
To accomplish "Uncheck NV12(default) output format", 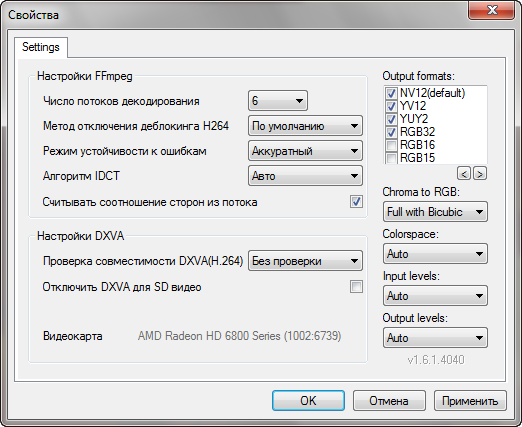I will [391, 93].
